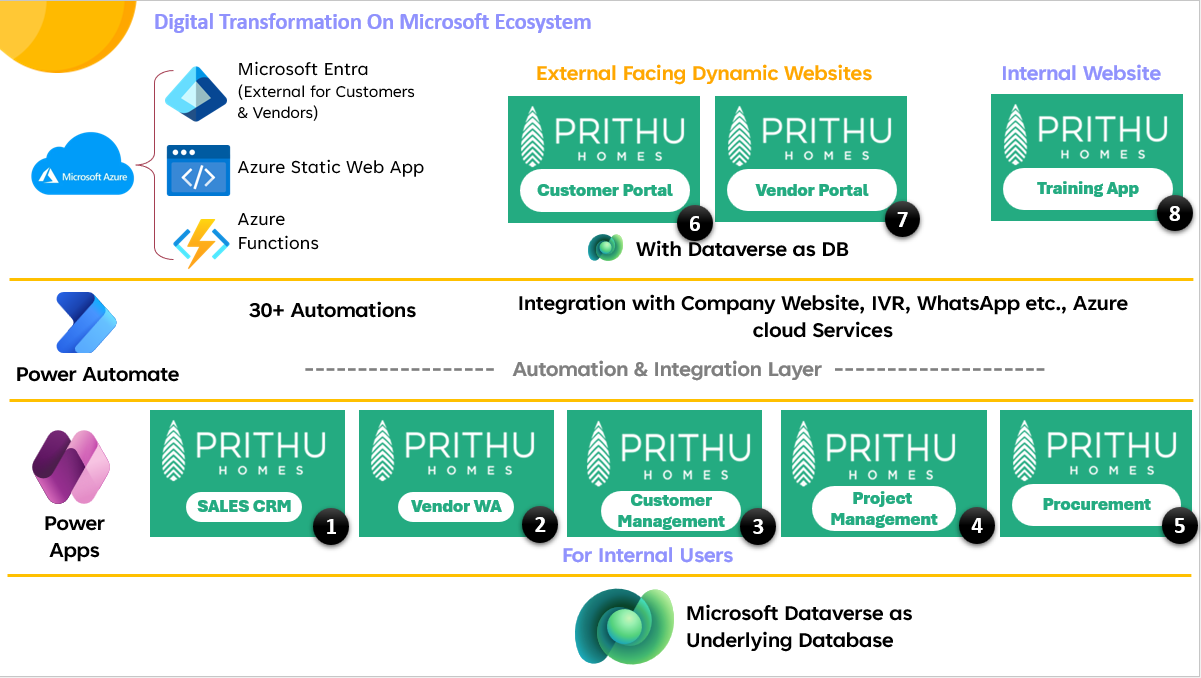
Task: Open the SALES CRM app
Action: [x=244, y=506]
